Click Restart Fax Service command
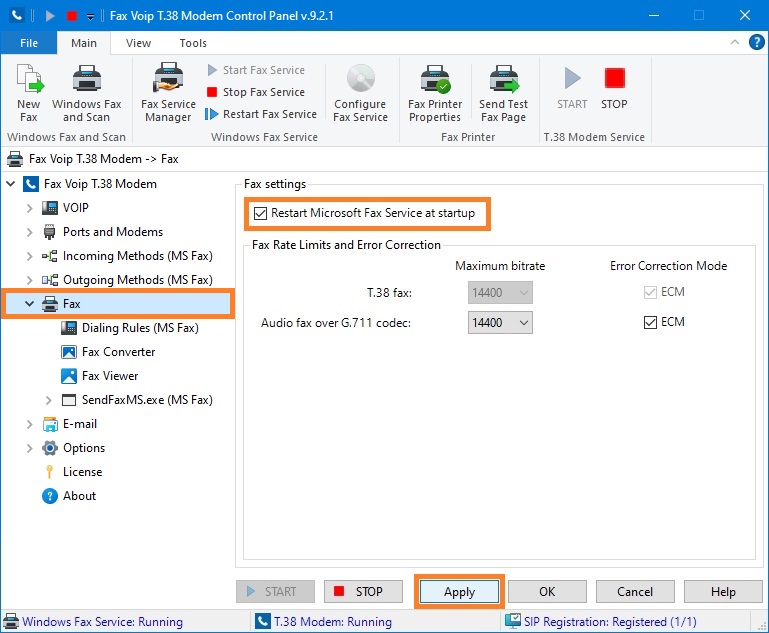Screen dimensions: 769x633 click(261, 114)
